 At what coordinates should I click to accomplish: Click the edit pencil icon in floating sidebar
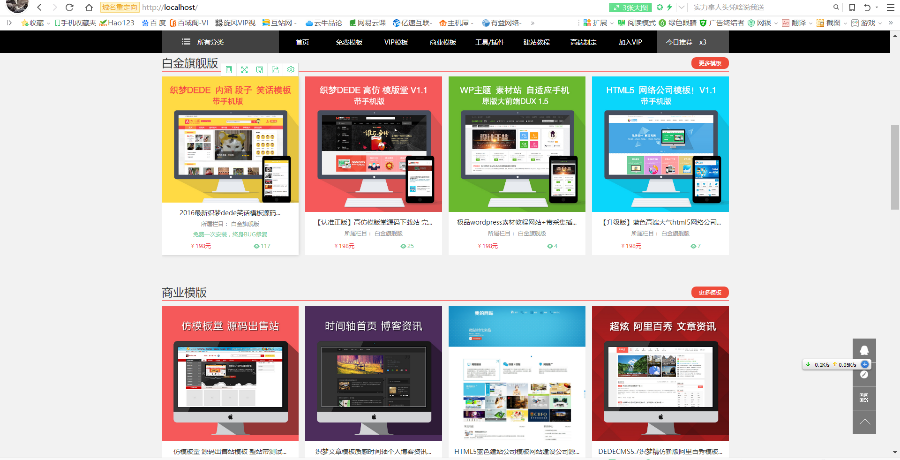(864, 374)
